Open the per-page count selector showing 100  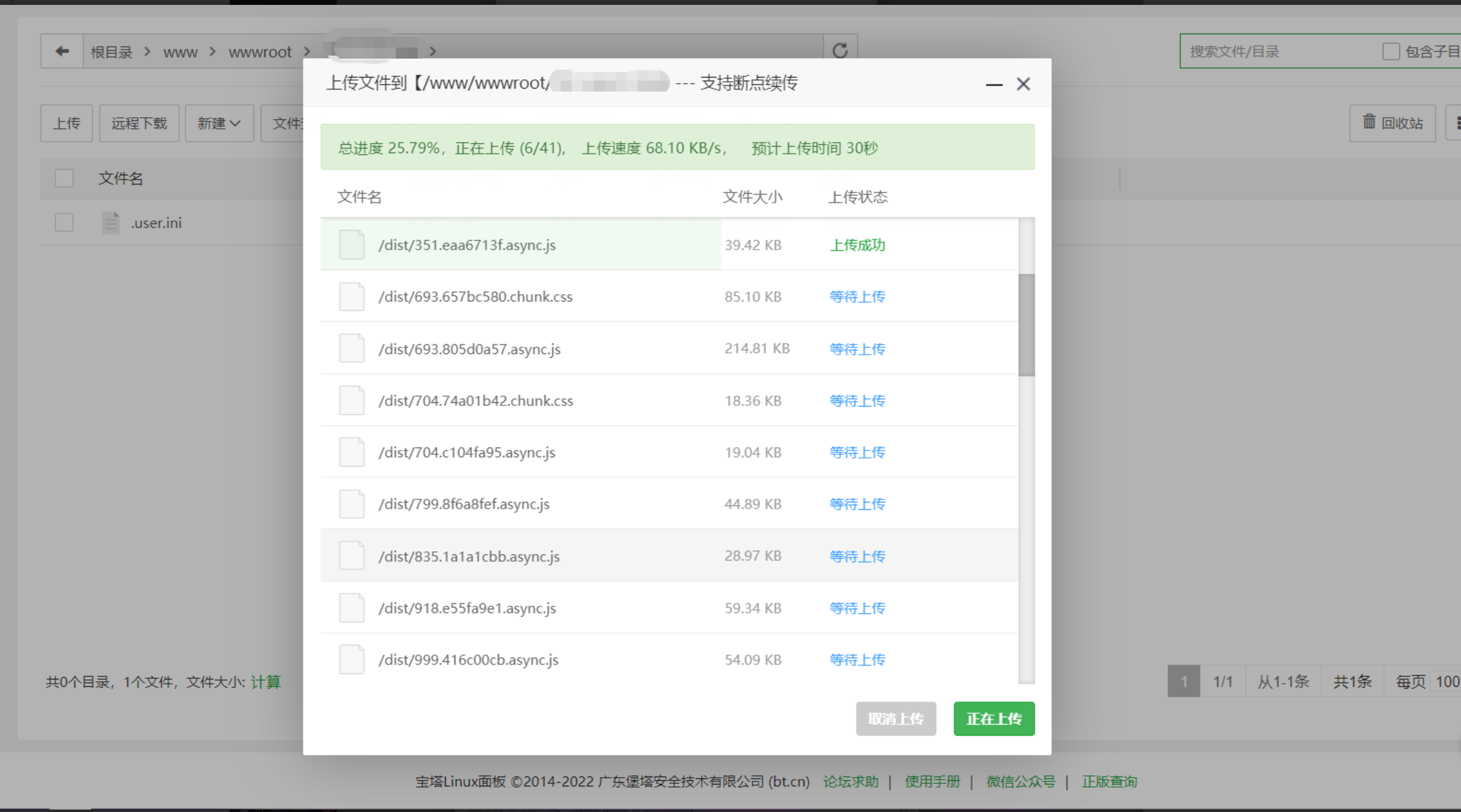point(1447,681)
